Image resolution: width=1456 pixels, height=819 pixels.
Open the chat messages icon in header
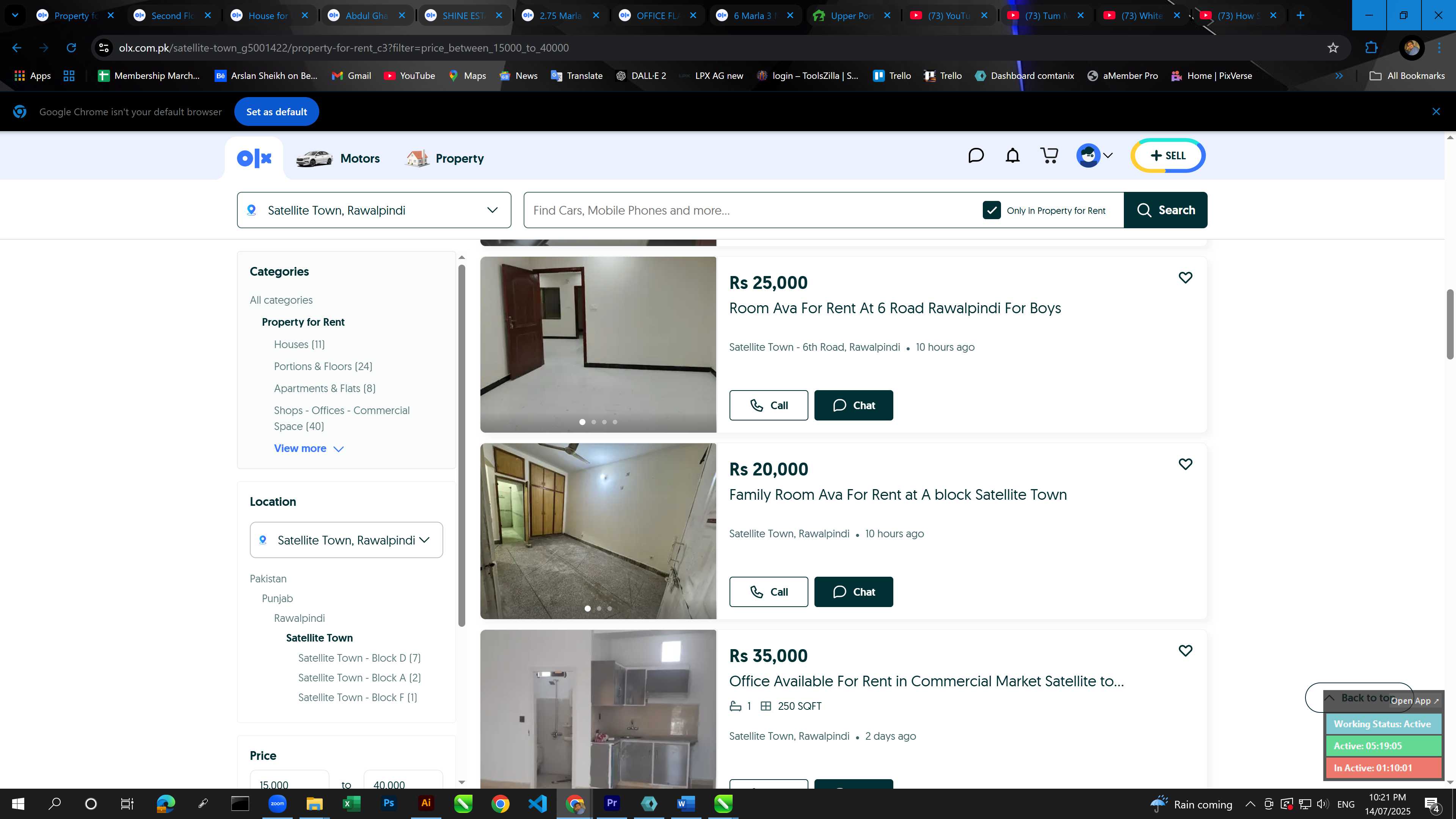point(976,155)
